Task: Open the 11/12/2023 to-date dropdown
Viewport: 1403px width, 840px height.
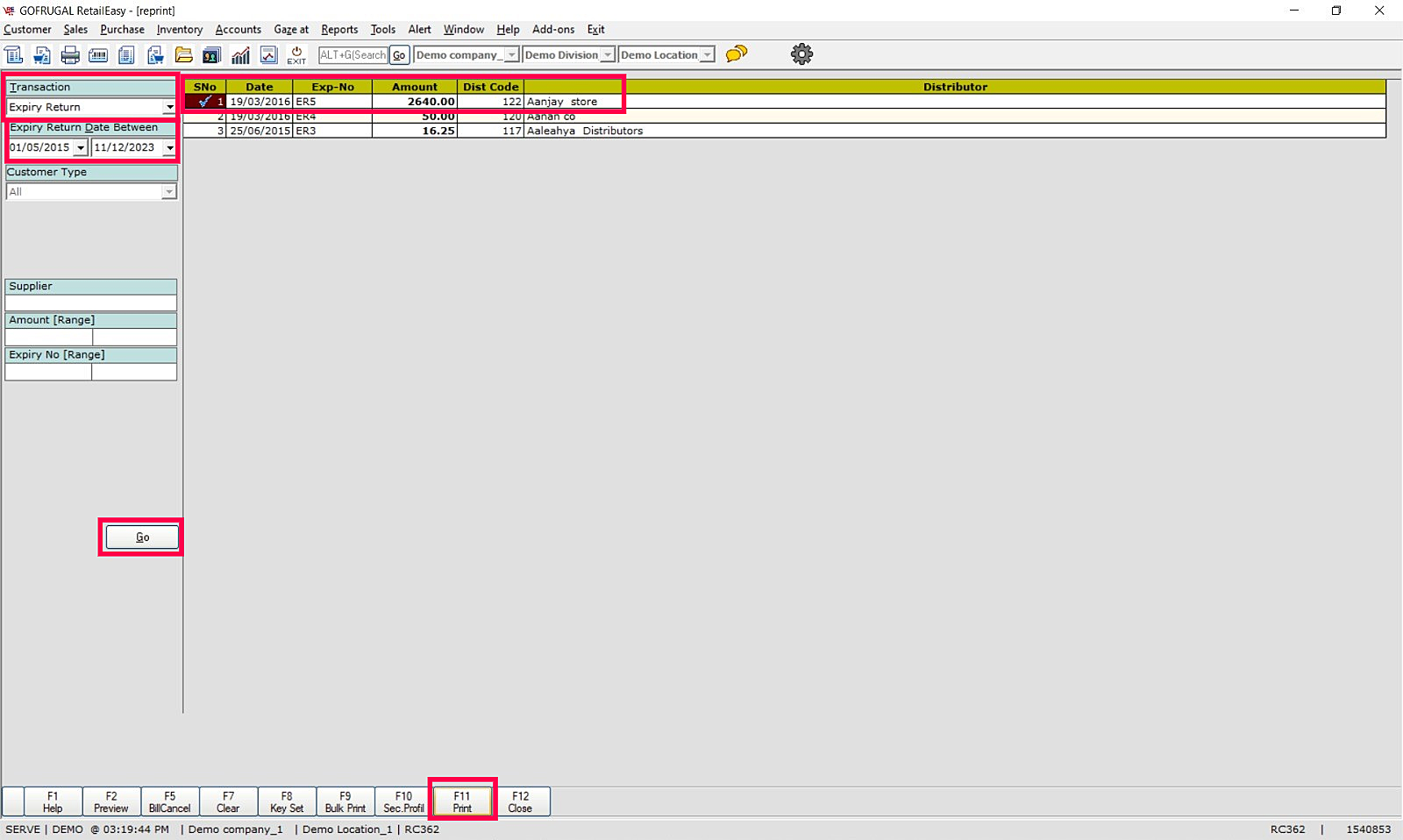Action: [x=169, y=147]
